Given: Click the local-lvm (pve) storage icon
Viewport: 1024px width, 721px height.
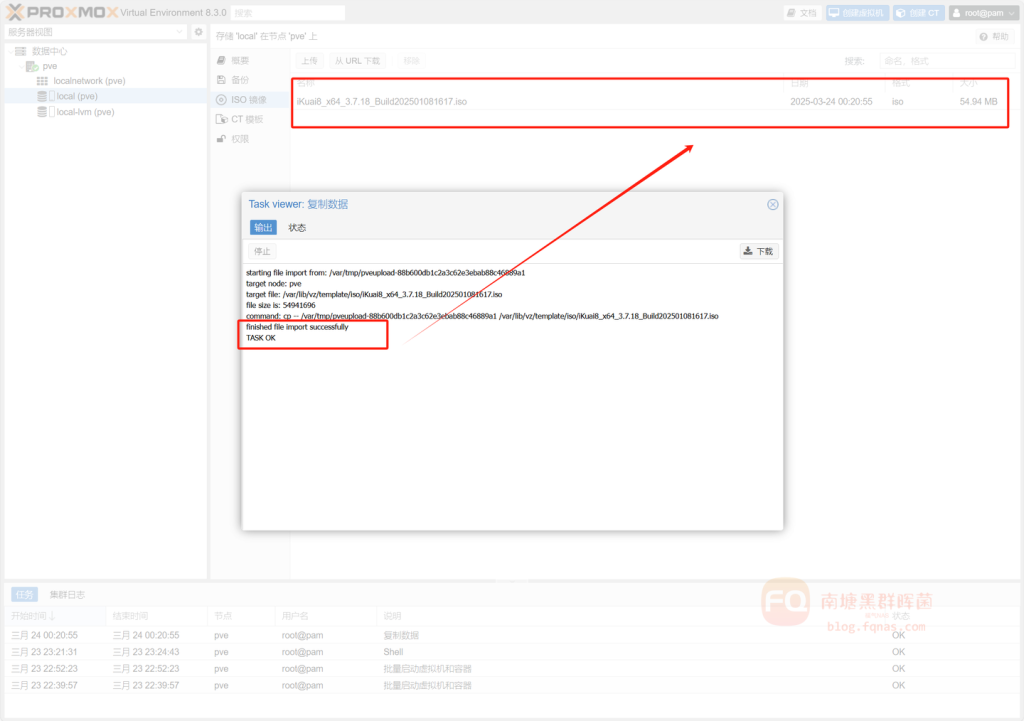Looking at the screenshot, I should 42,112.
